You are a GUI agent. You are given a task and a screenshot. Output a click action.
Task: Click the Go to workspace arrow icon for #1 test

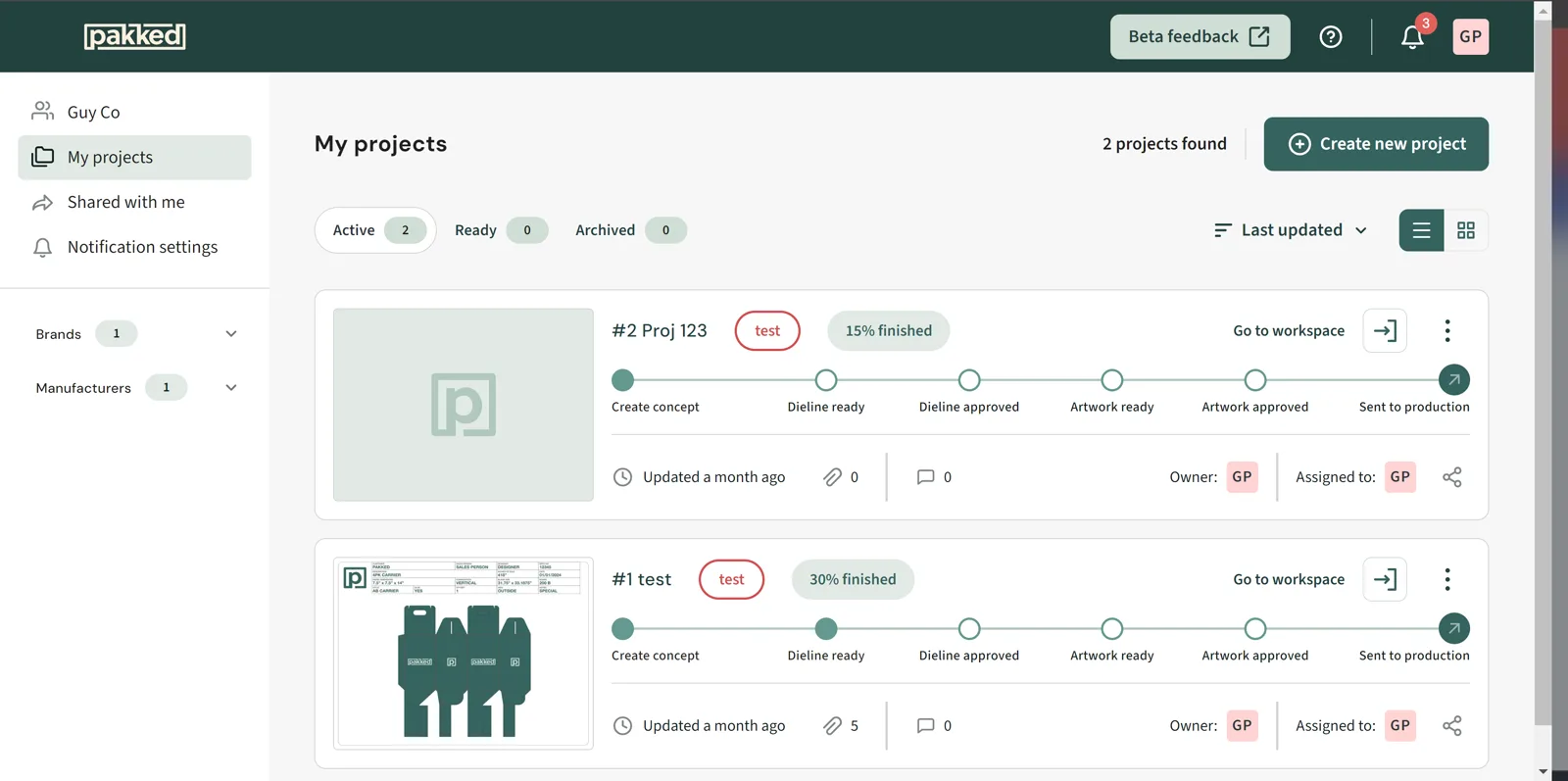(1385, 580)
